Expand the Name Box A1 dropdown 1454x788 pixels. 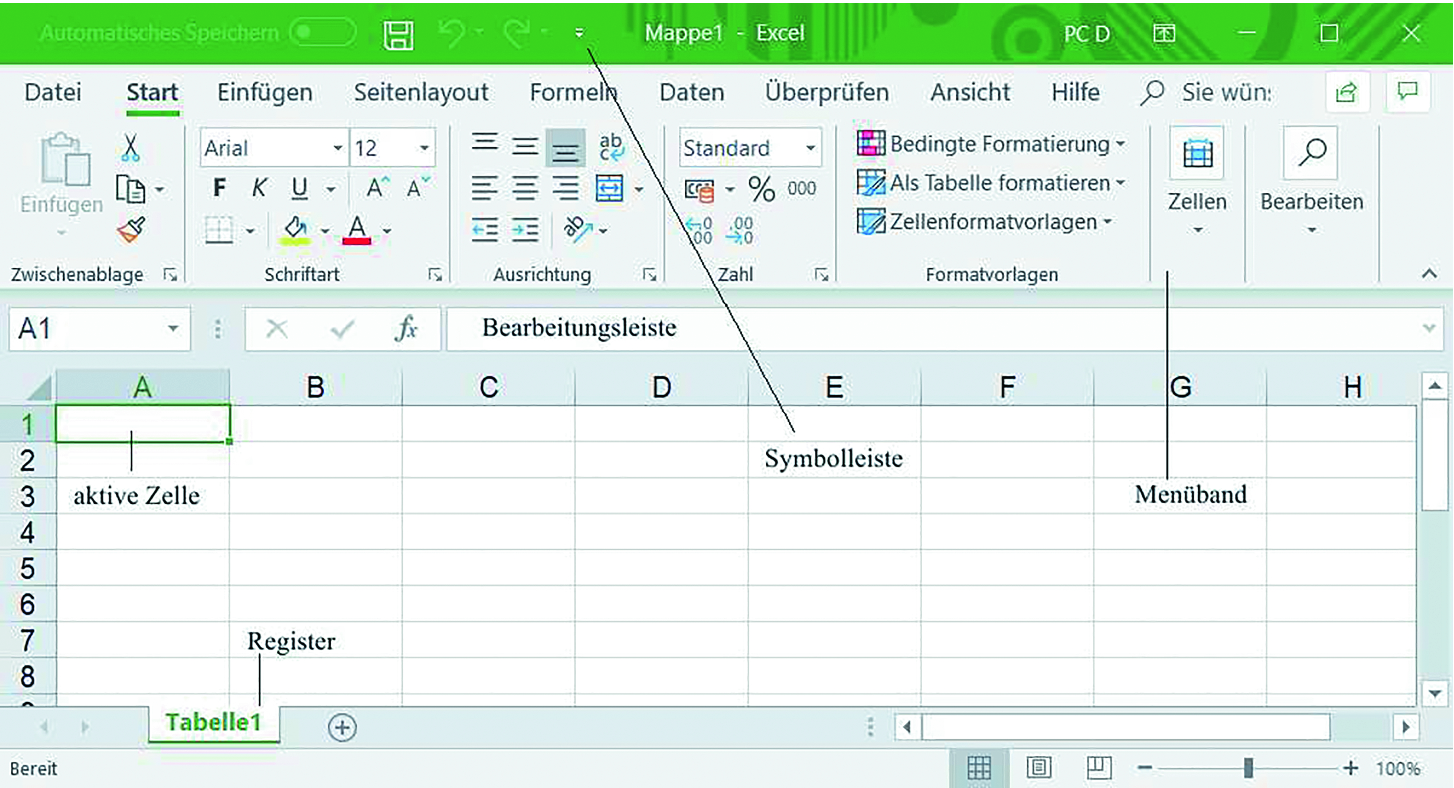point(172,329)
